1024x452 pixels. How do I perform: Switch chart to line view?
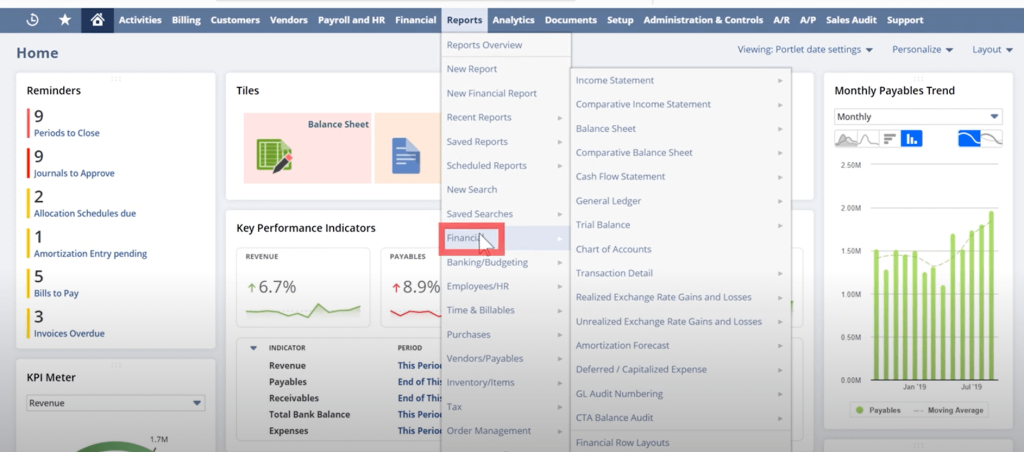[868, 138]
